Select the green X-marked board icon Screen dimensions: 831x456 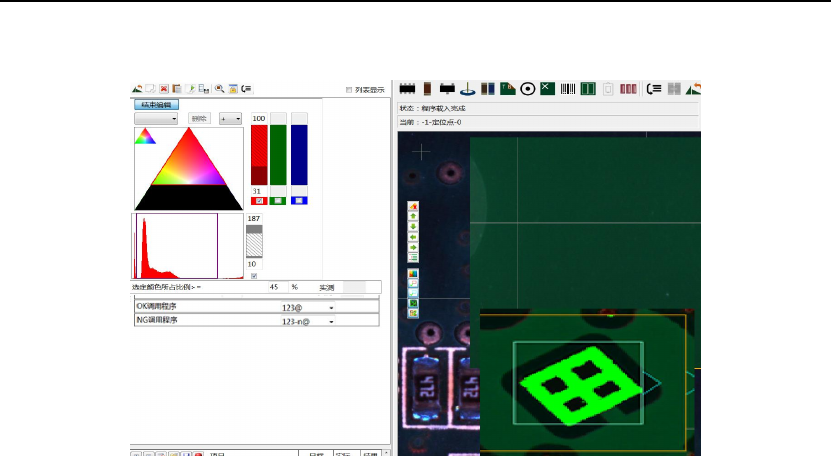click(547, 88)
